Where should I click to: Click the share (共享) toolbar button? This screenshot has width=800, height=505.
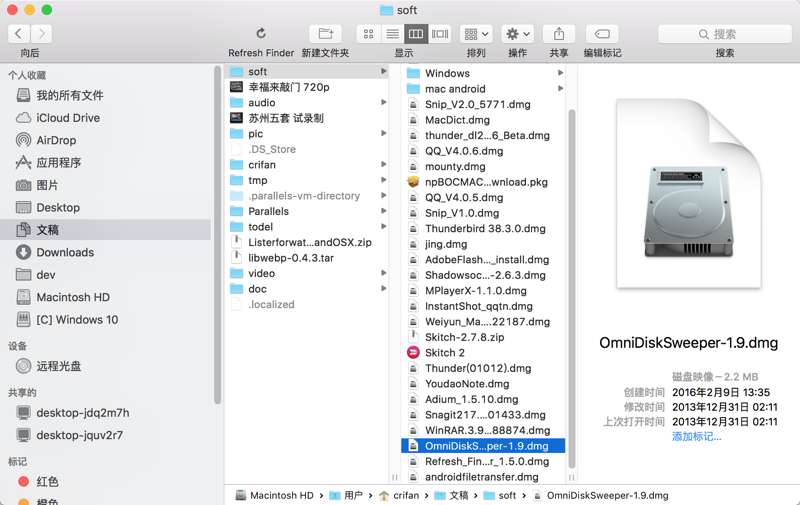point(559,34)
